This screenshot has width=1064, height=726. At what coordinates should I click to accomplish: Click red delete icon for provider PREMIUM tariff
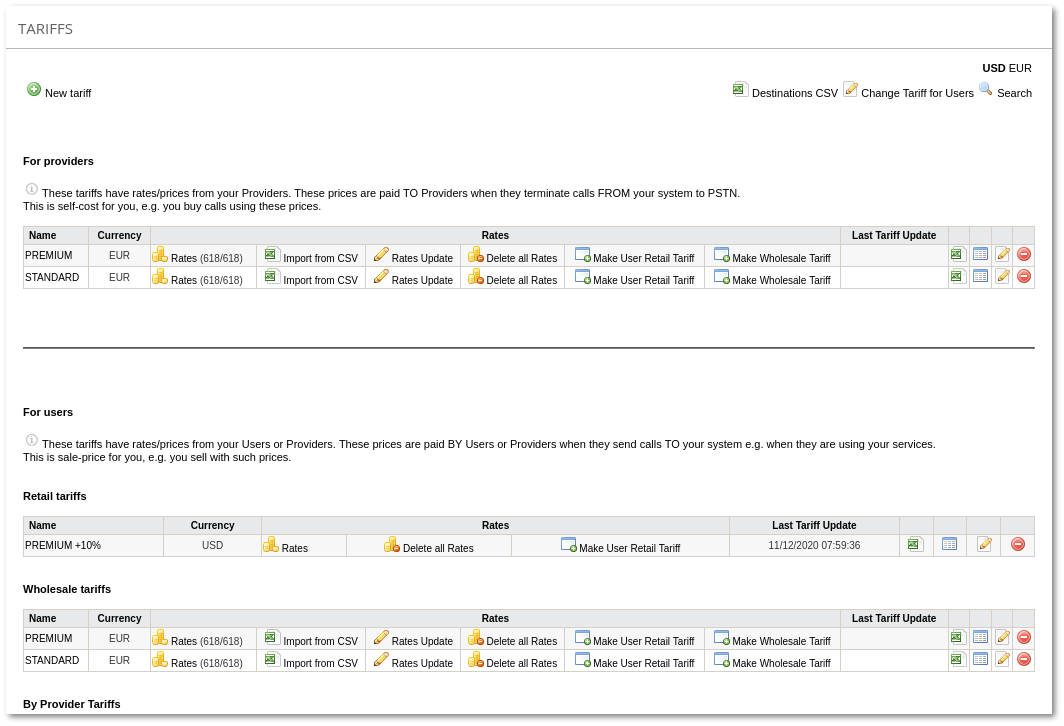pyautogui.click(x=1024, y=255)
